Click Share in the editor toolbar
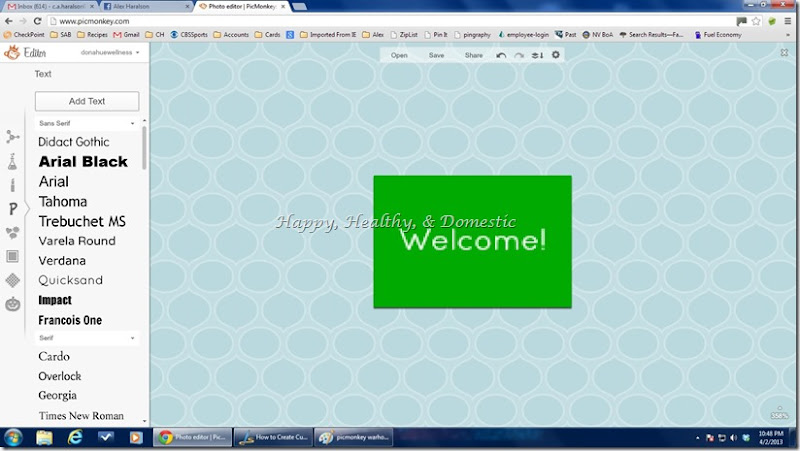 pyautogui.click(x=473, y=55)
